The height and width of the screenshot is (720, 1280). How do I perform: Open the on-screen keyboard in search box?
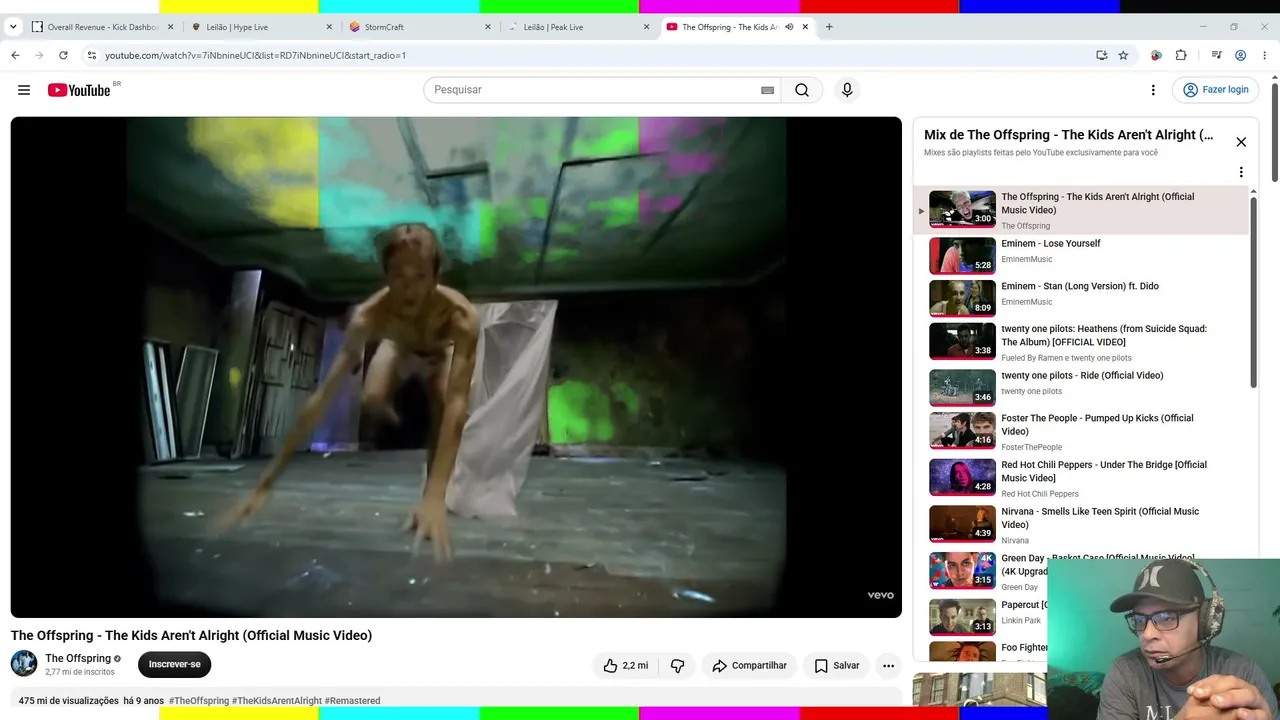point(767,90)
